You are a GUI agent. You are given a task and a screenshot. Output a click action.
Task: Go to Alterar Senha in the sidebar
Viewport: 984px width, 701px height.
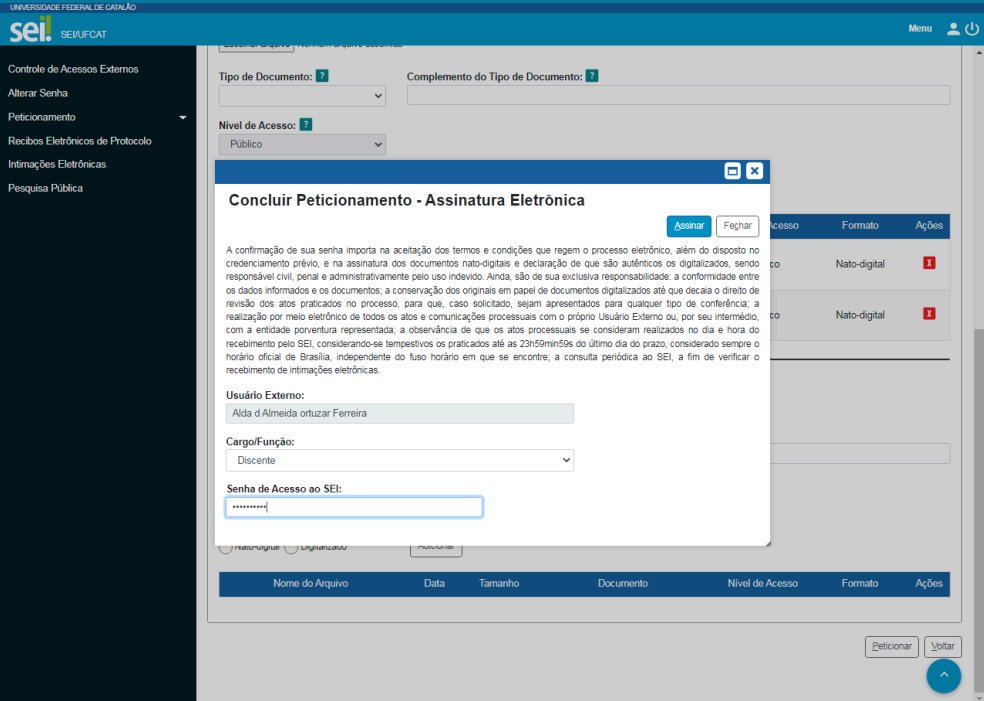pyautogui.click(x=38, y=93)
